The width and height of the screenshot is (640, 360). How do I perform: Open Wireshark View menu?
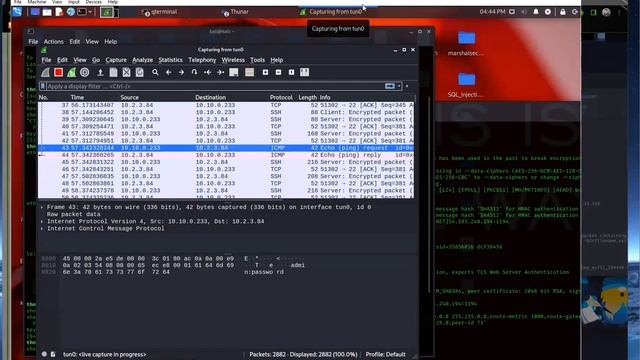(80, 60)
